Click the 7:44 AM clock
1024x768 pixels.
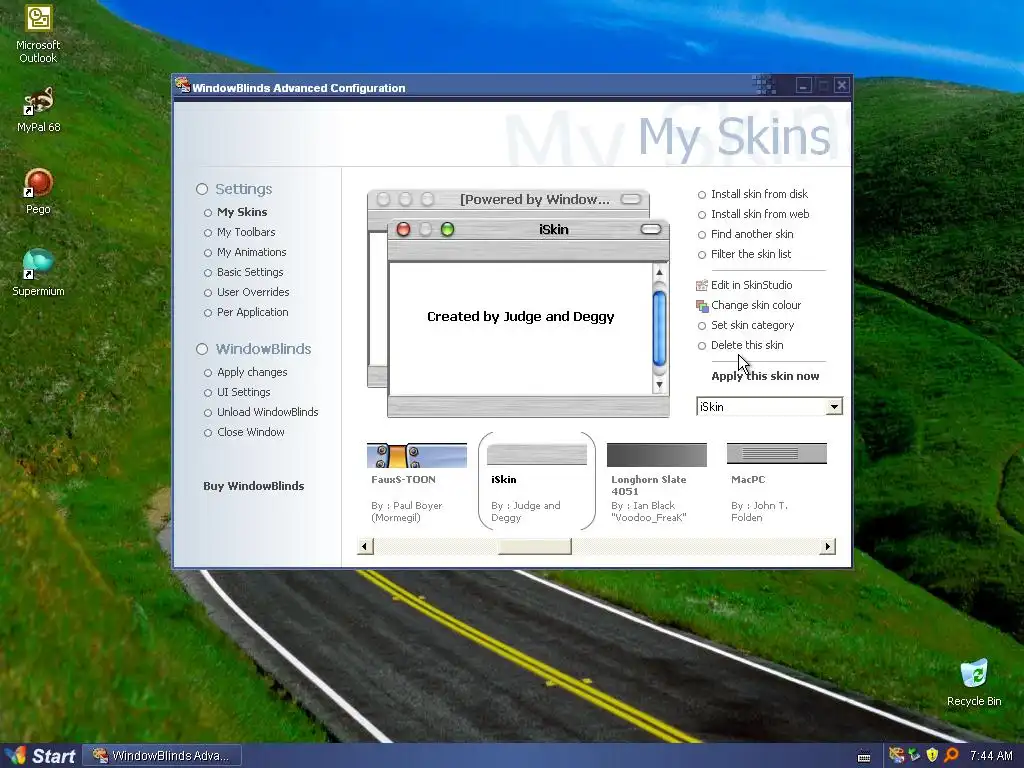tap(991, 756)
